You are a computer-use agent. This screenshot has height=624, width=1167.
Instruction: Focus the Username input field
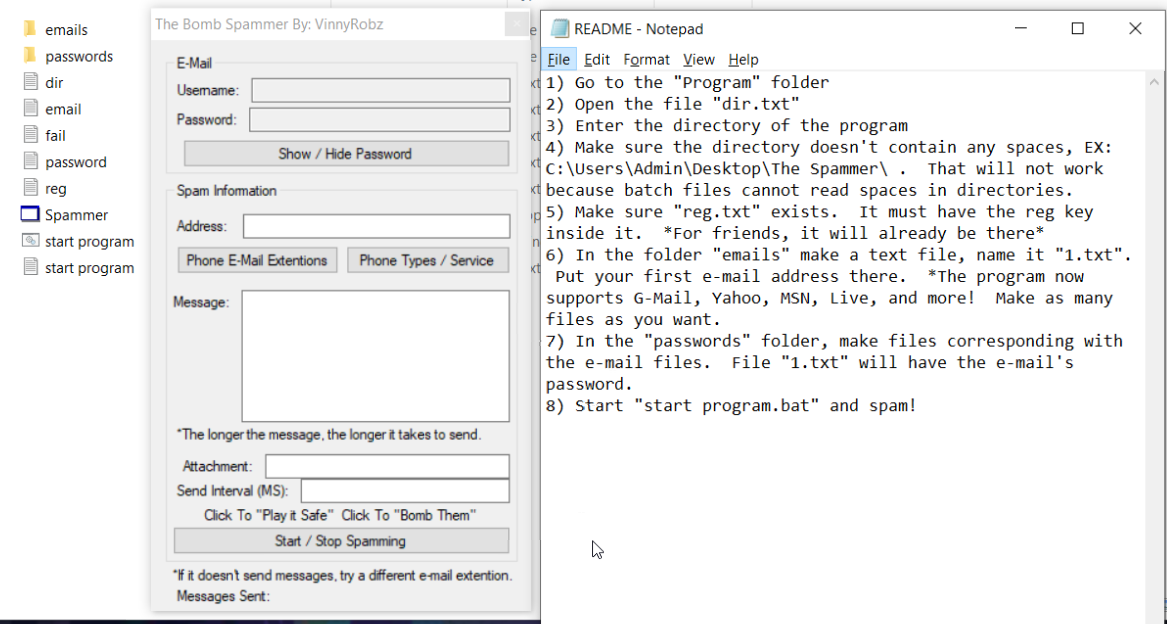[380, 91]
